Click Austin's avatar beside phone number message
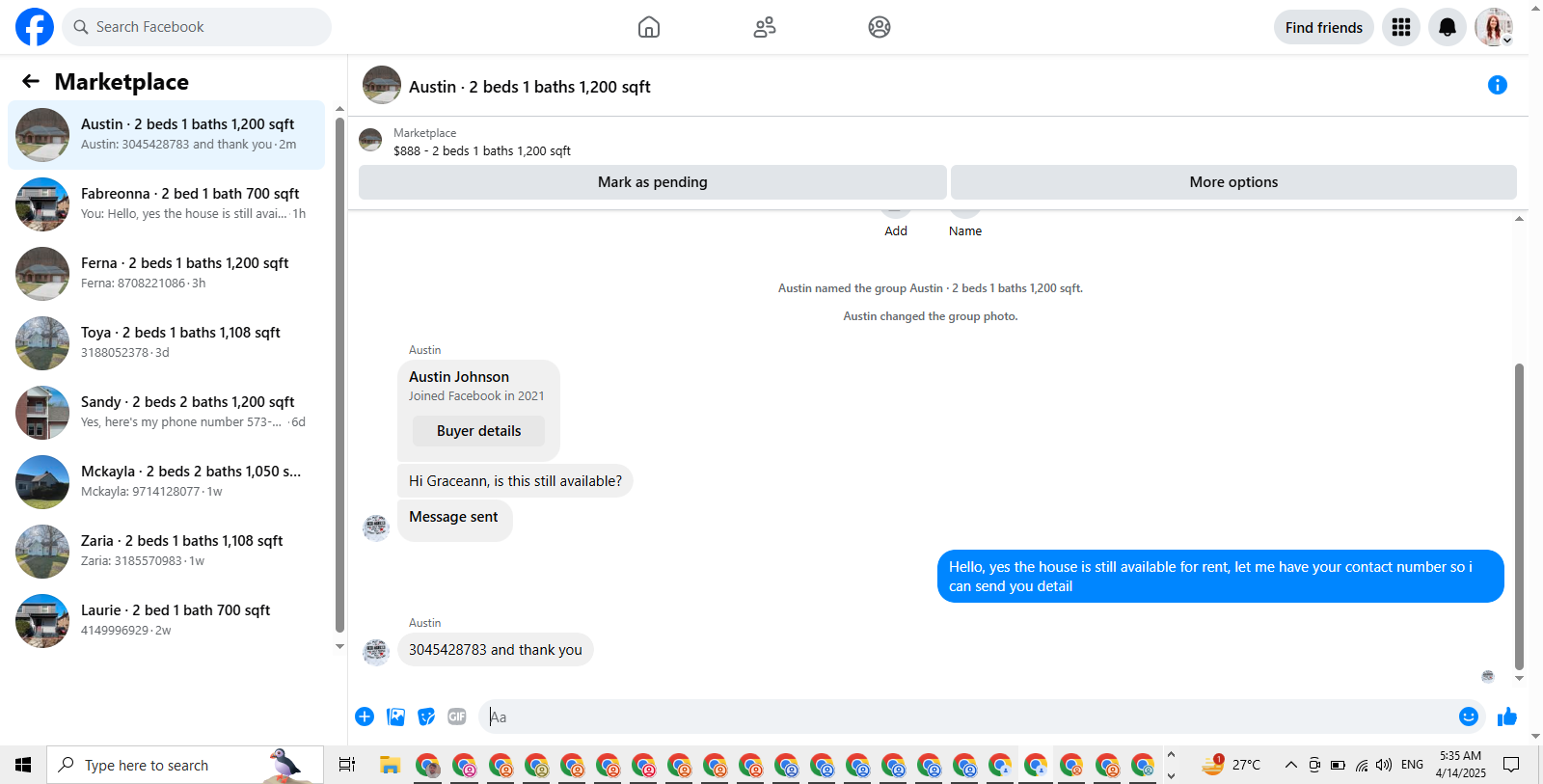1543x784 pixels. point(375,652)
